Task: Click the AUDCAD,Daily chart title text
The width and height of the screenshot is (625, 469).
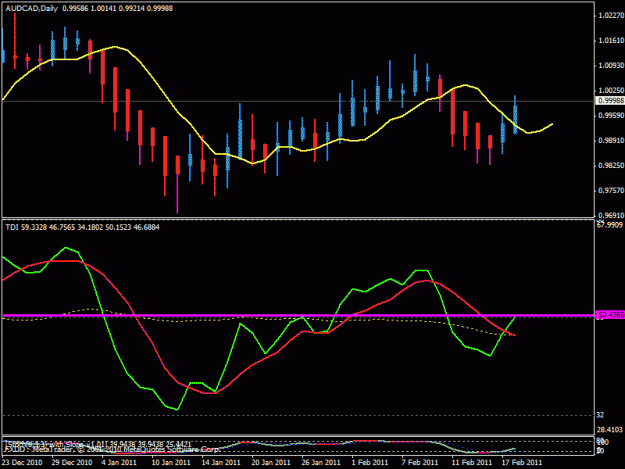Action: point(31,8)
